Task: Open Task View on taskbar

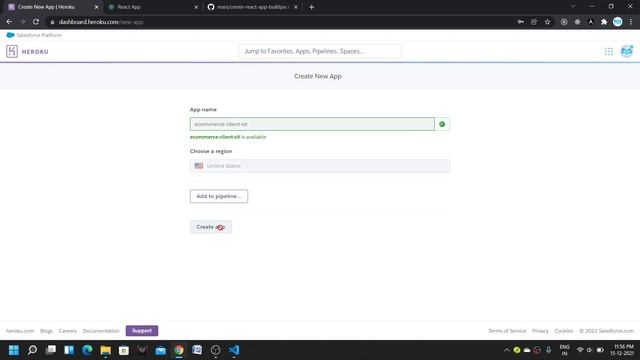Action: click(51, 350)
